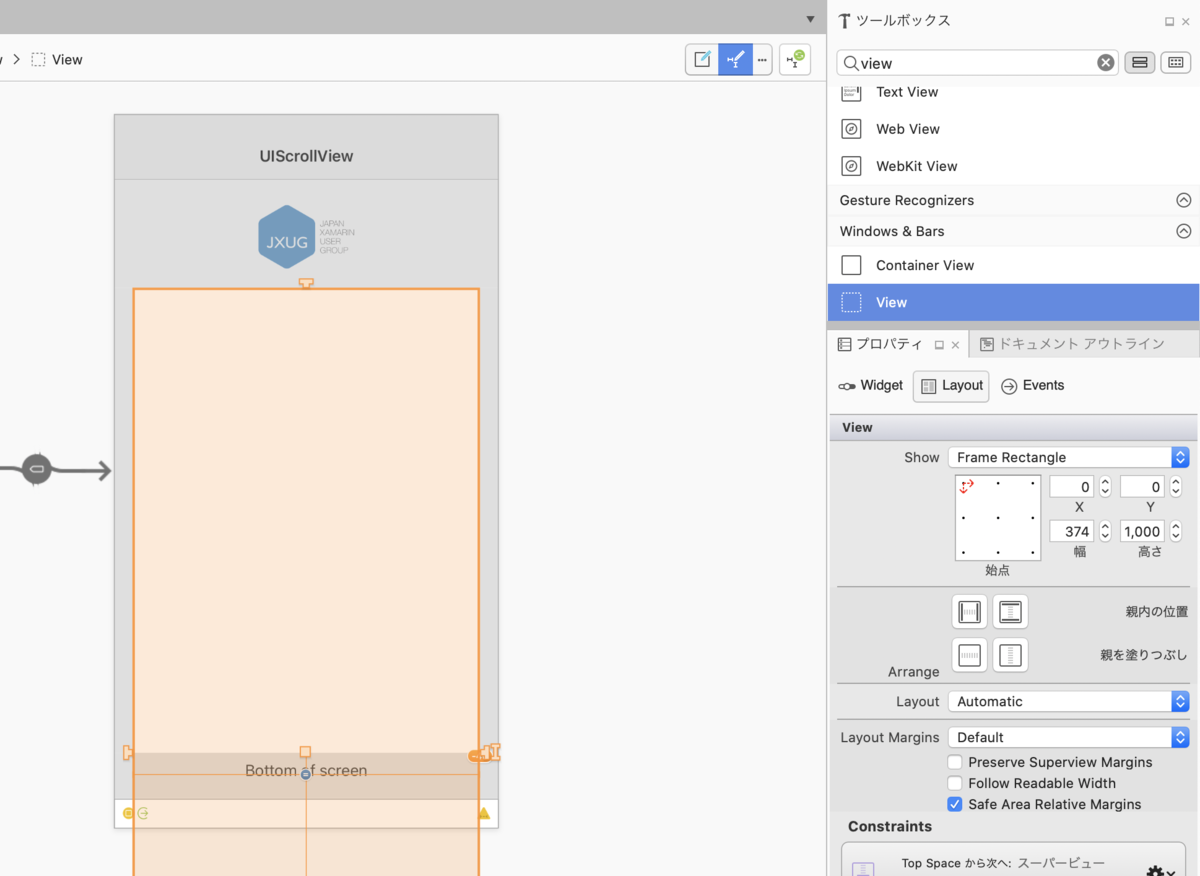Open the Layout Margins Default dropdown
The width and height of the screenshot is (1200, 876).
pos(1068,737)
